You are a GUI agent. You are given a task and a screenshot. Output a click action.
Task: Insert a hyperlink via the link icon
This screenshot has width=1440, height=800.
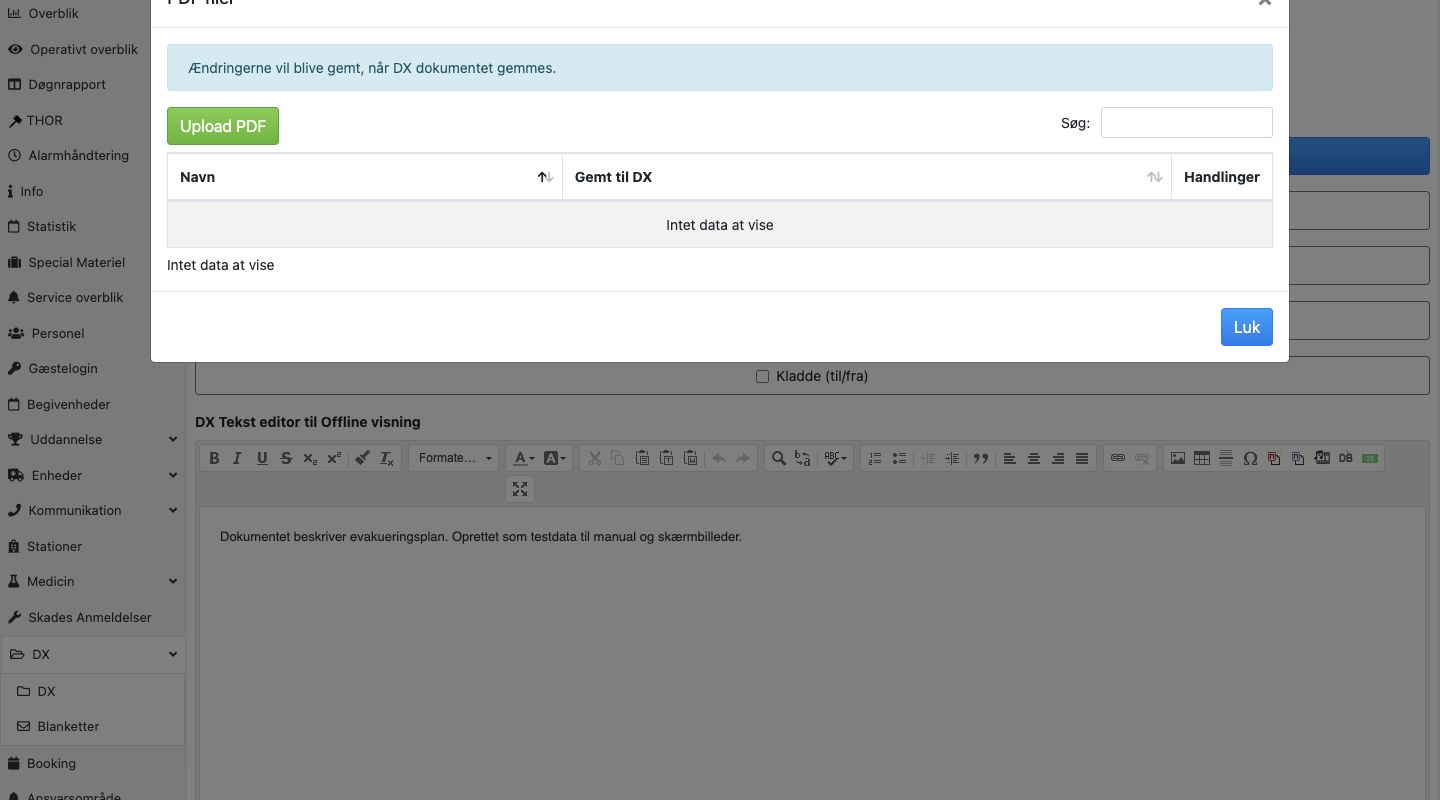(1118, 458)
